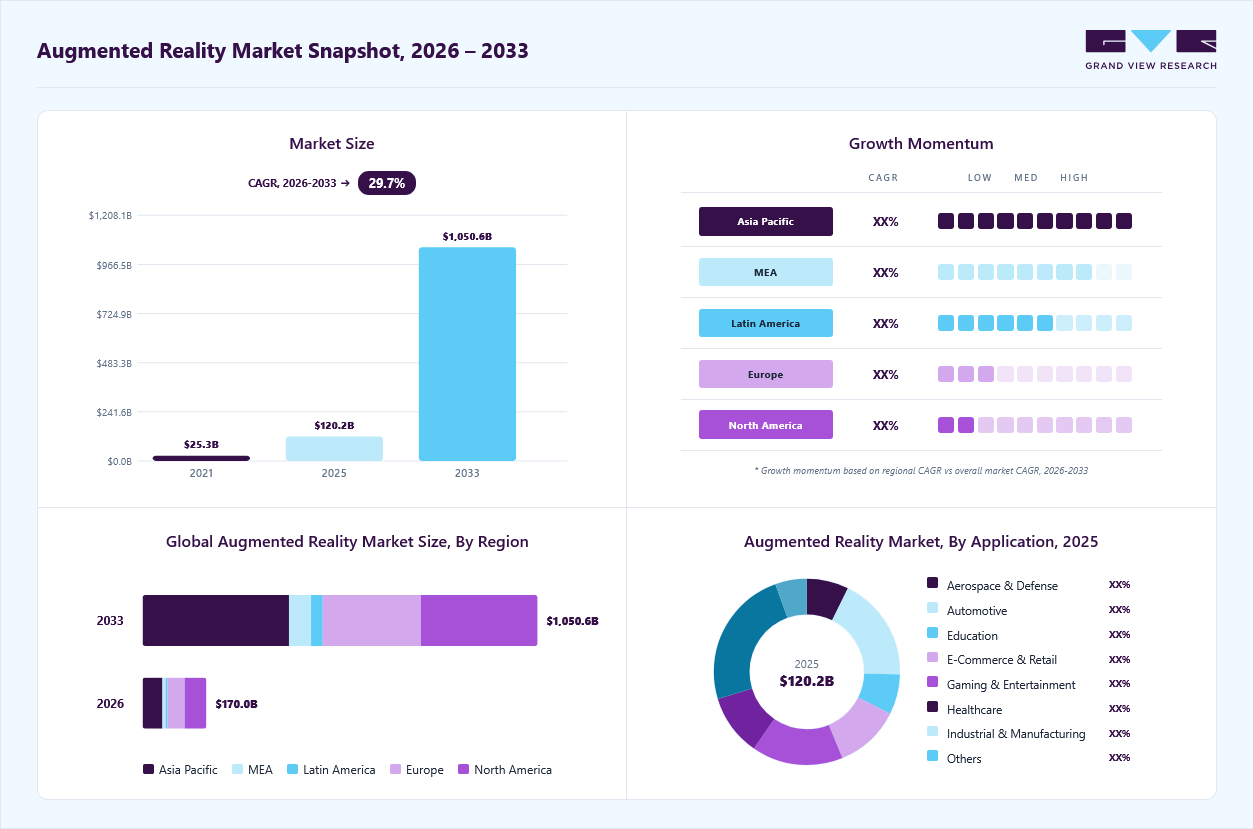Click the Growth Momentum heading

tap(921, 144)
